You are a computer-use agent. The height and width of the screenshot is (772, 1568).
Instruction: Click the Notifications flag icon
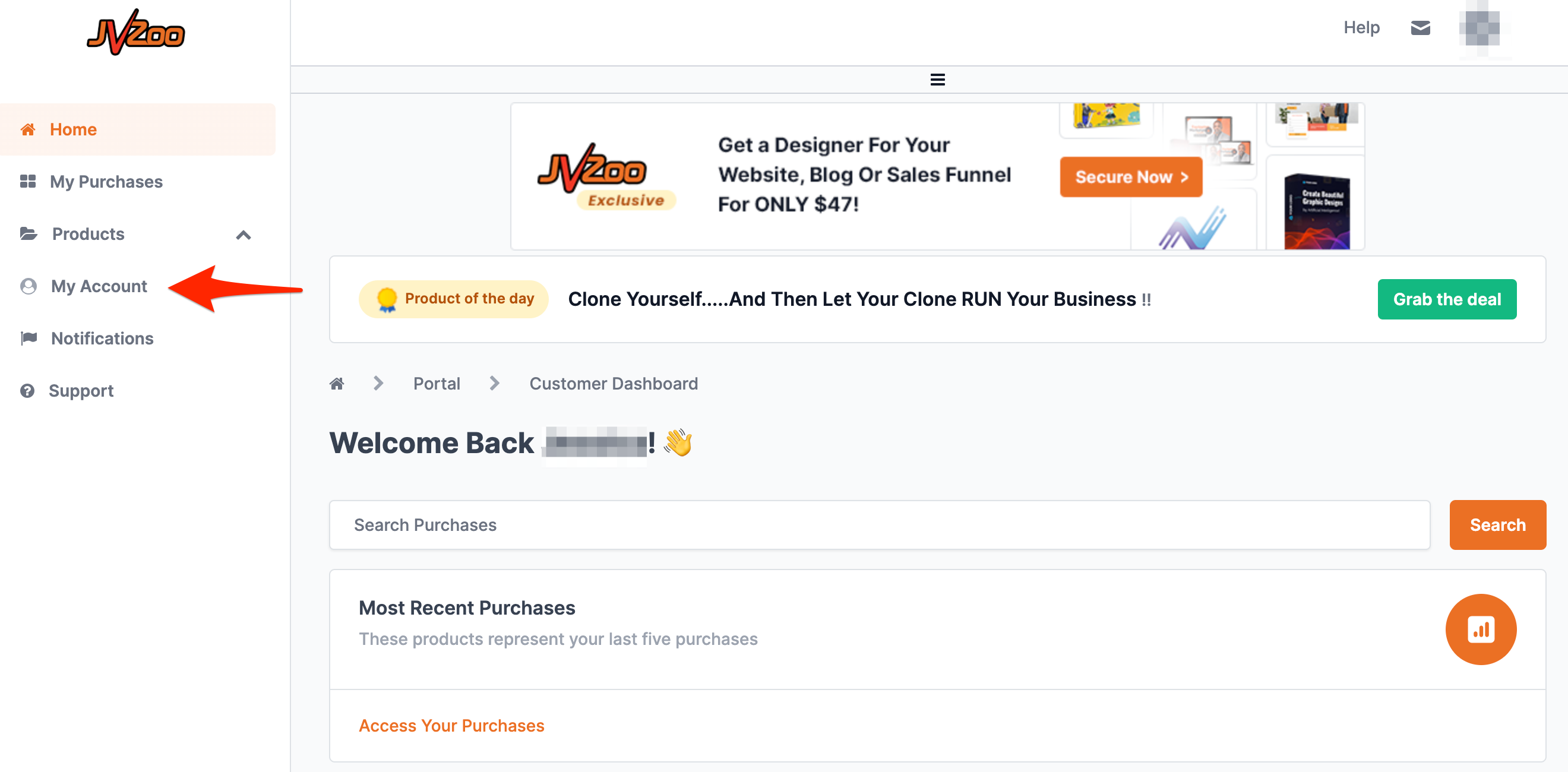point(28,338)
